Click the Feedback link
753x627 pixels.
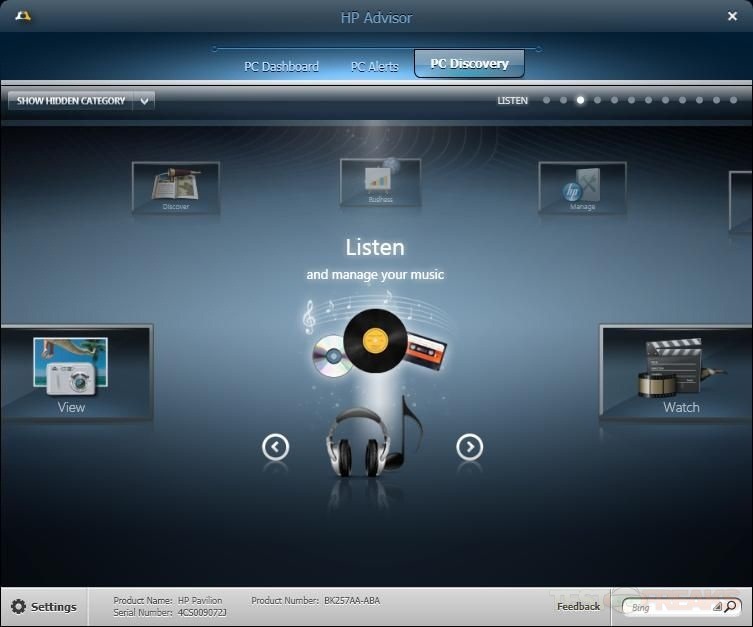578,606
